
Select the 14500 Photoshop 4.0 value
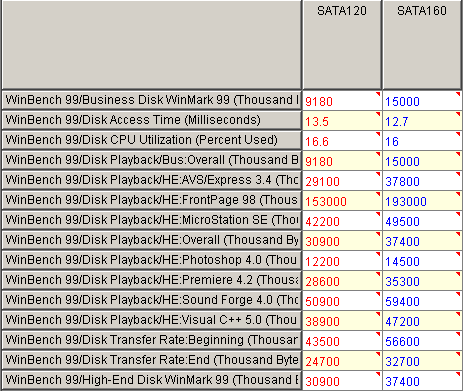[x=422, y=260]
